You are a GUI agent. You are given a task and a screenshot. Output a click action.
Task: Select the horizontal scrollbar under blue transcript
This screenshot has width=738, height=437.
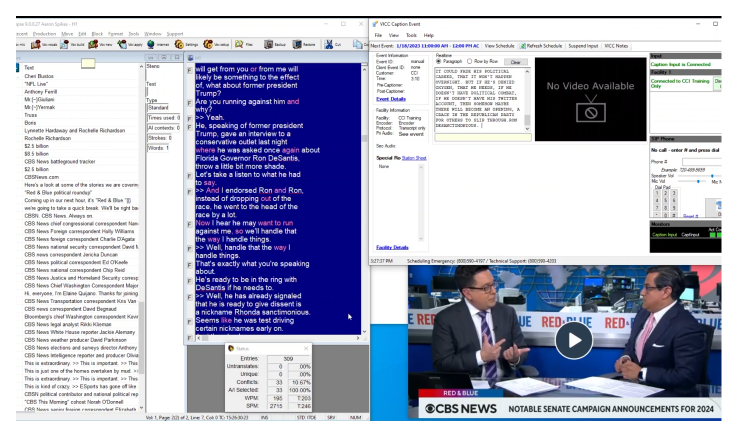(278, 338)
